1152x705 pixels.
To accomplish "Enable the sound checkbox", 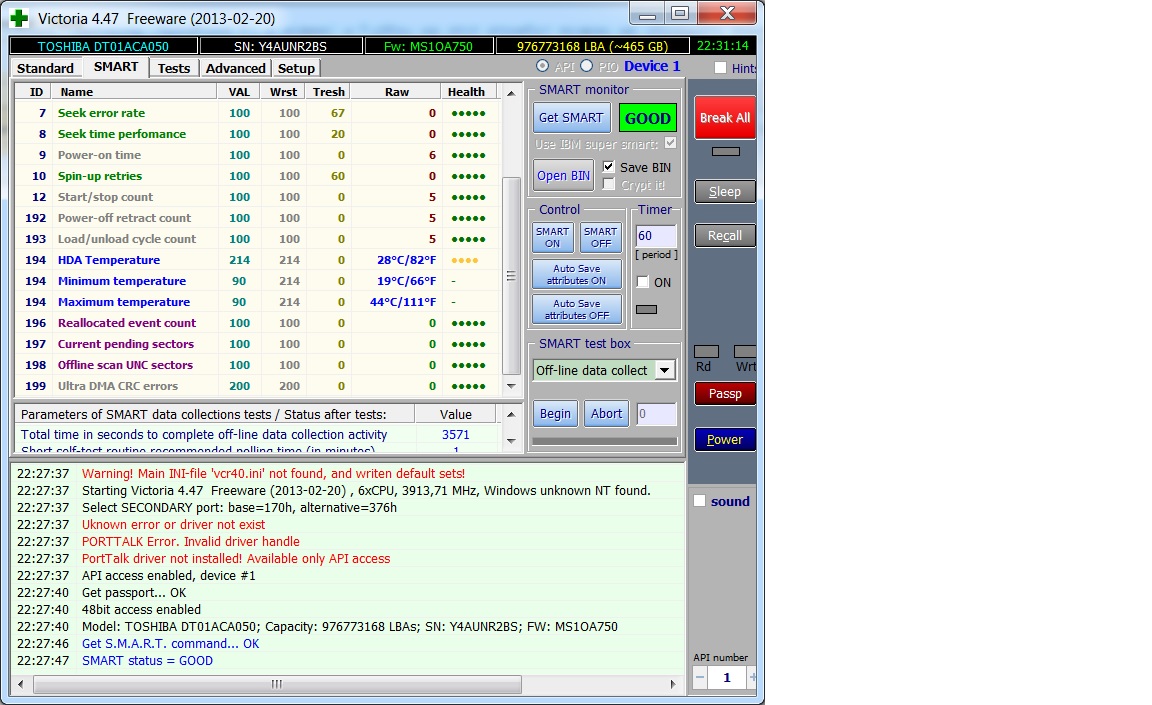I will coord(700,501).
